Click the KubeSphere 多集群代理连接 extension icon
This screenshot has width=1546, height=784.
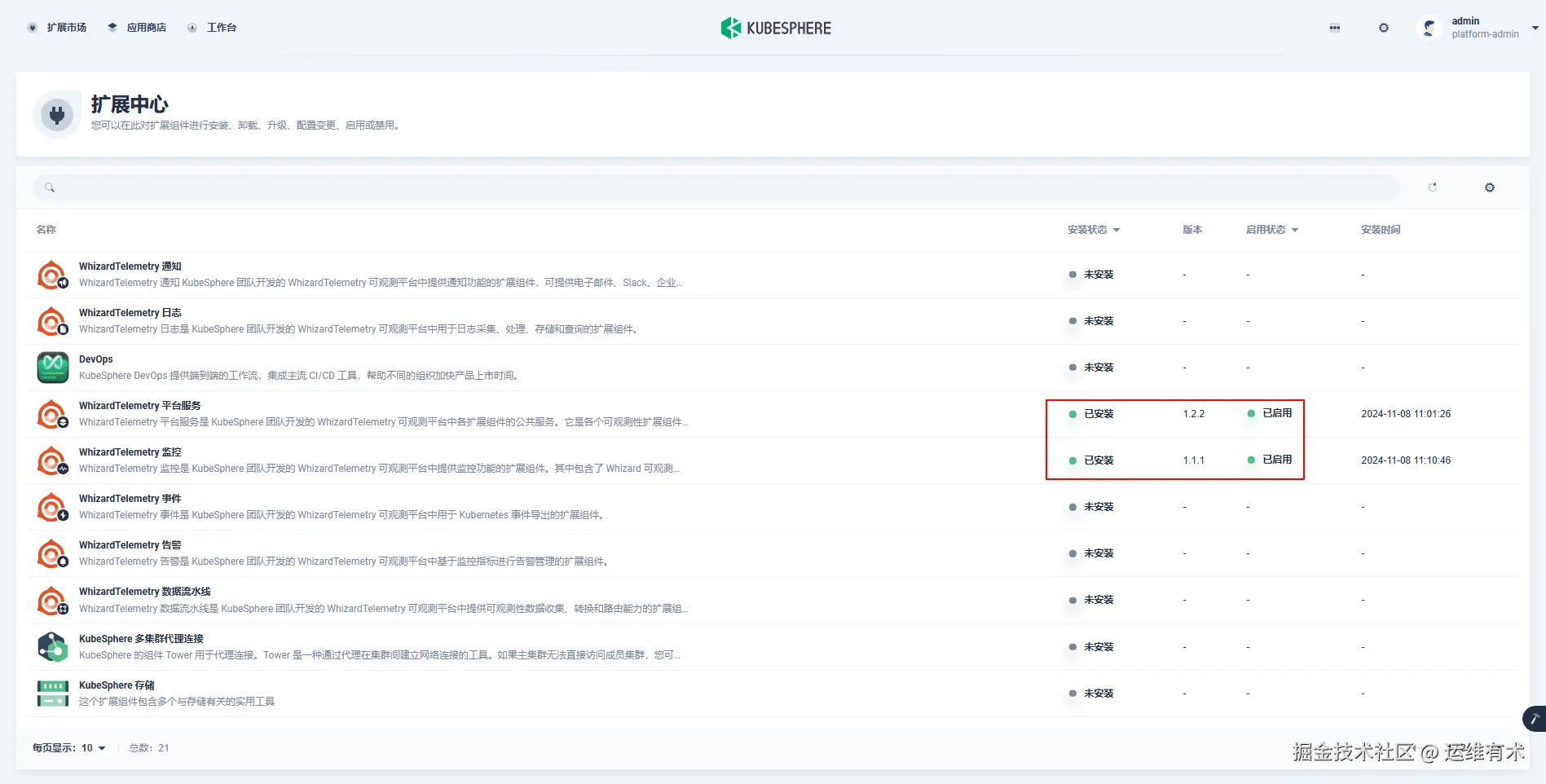[x=53, y=647]
